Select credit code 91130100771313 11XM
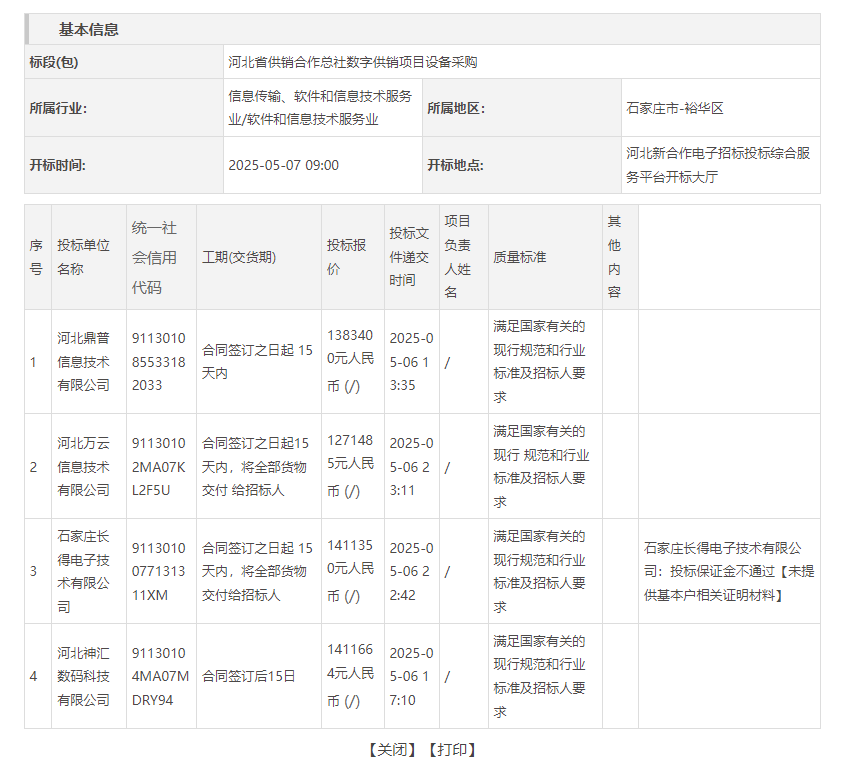 point(159,572)
